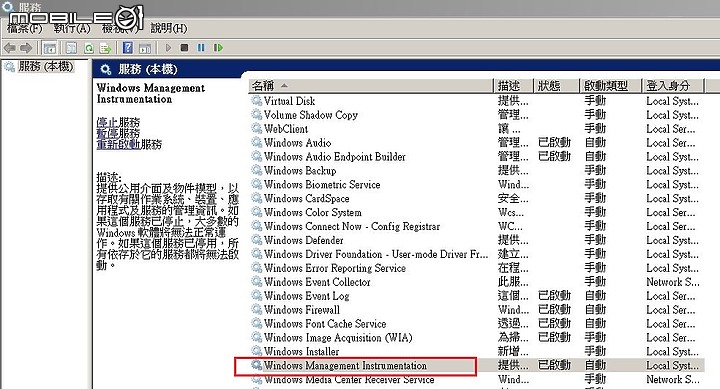Click 已啟動 status of Windows Firewall
This screenshot has width=720, height=389.
tap(554, 310)
